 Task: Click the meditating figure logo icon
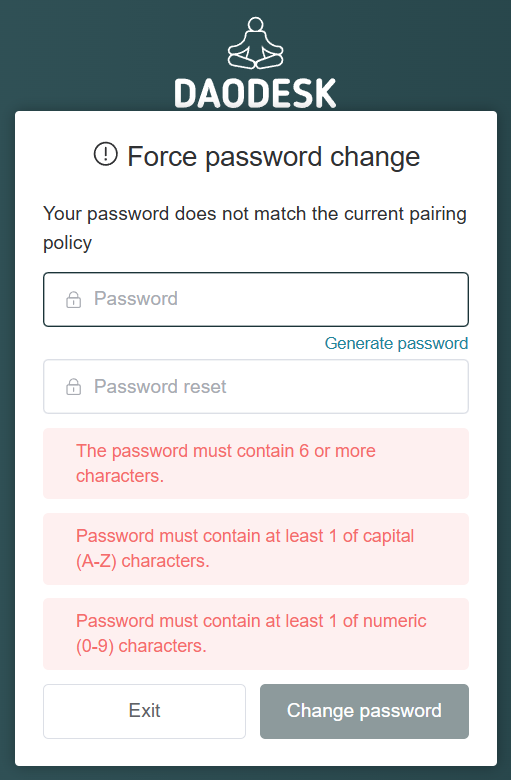pos(255,43)
